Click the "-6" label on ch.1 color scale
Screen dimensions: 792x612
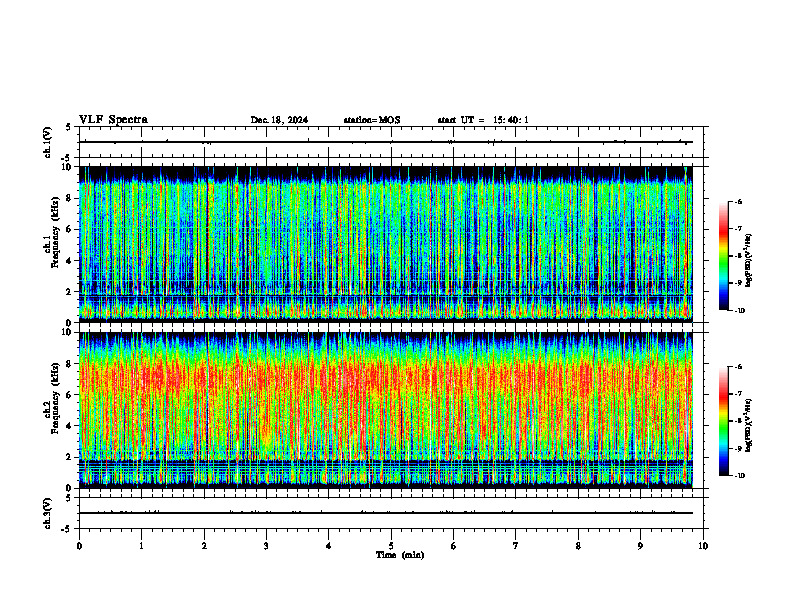pyautogui.click(x=738, y=201)
